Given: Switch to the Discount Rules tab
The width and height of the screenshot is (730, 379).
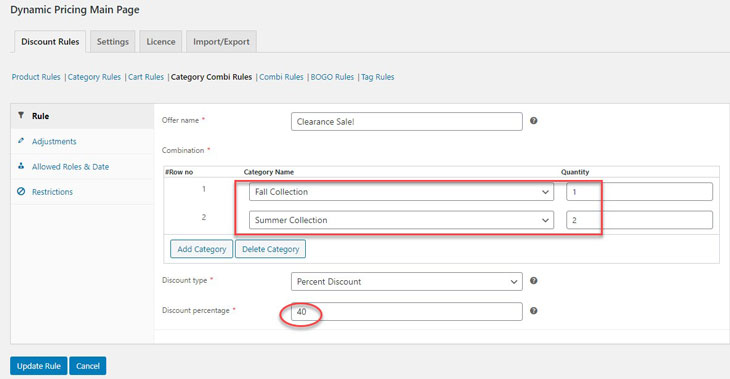Looking at the screenshot, I should click(x=50, y=42).
